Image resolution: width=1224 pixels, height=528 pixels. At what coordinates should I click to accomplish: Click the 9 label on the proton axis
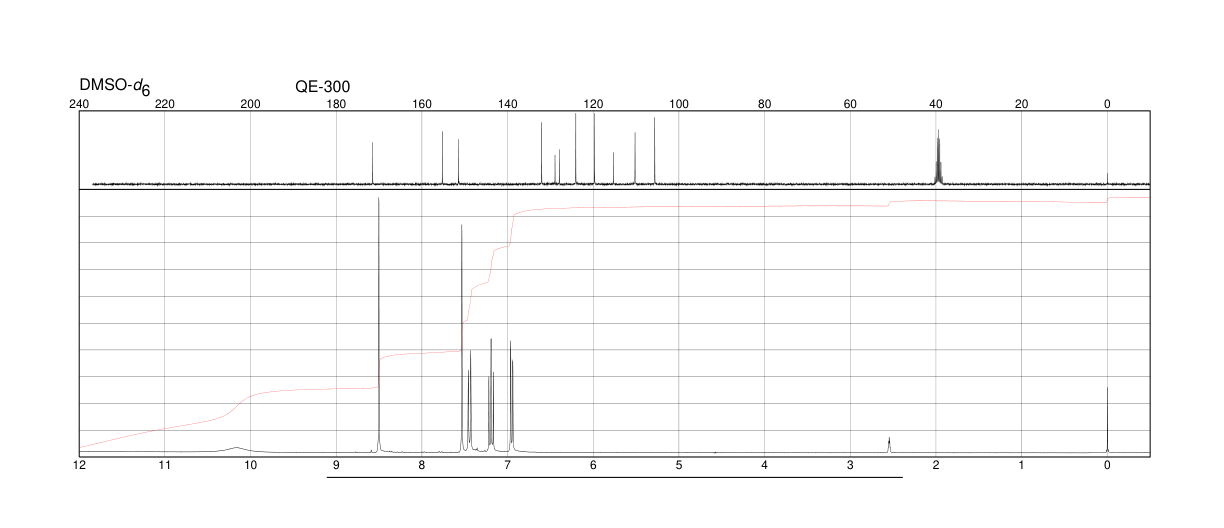[x=336, y=466]
